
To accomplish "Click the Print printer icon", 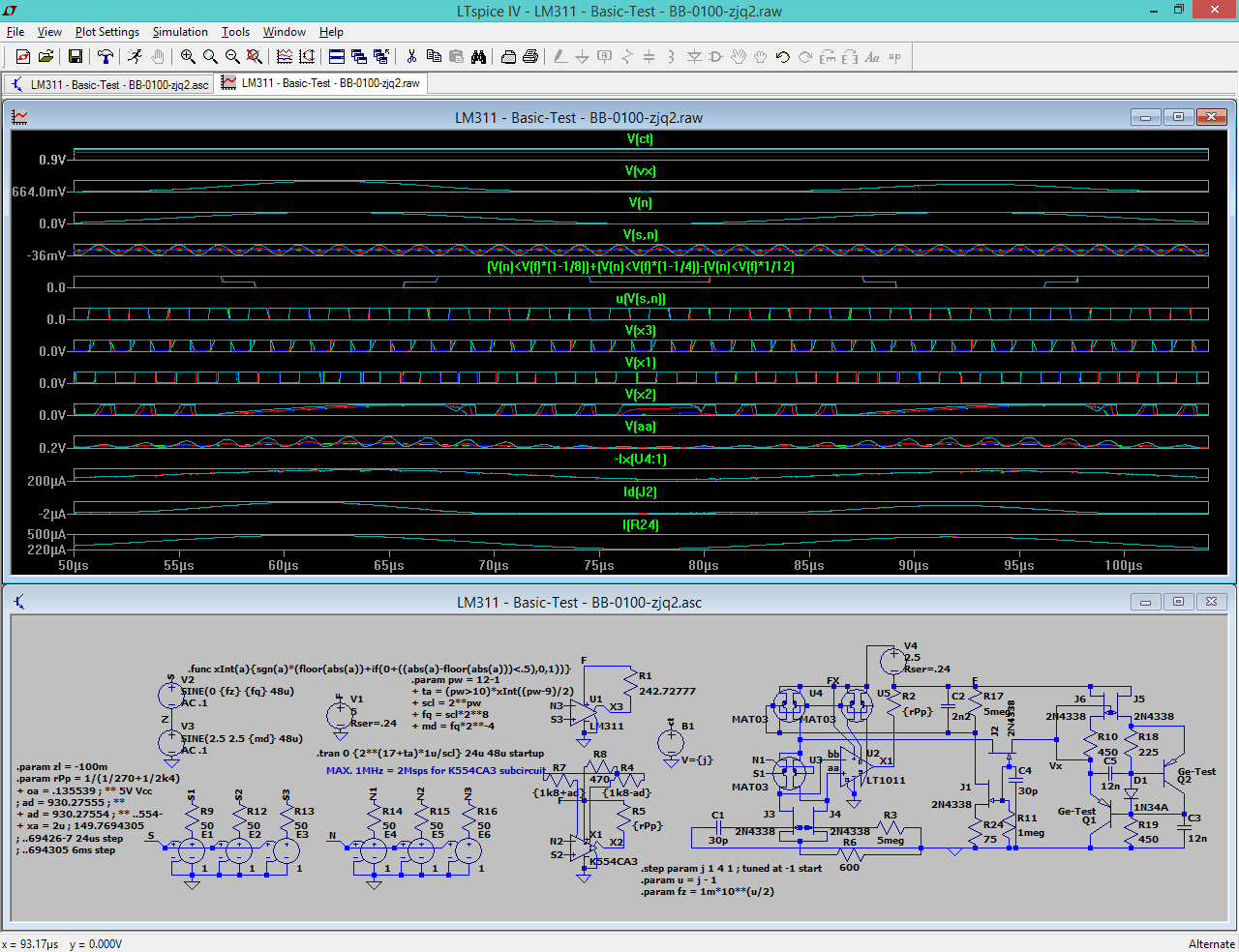I will point(530,57).
